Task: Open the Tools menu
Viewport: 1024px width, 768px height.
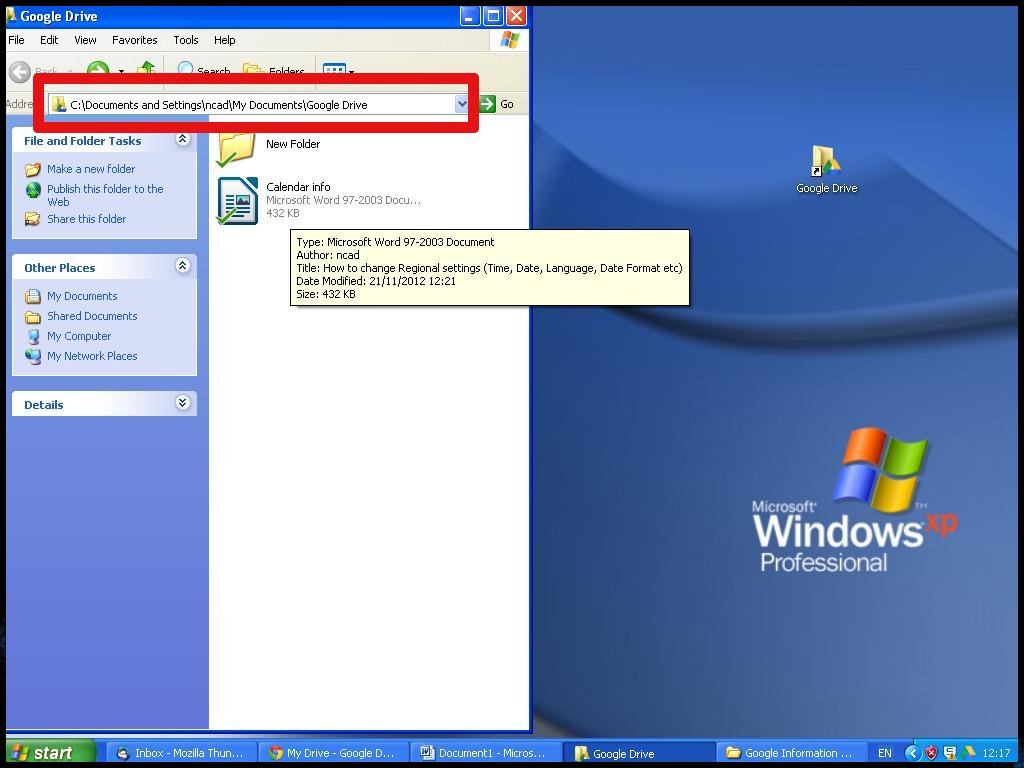Action: pos(185,40)
